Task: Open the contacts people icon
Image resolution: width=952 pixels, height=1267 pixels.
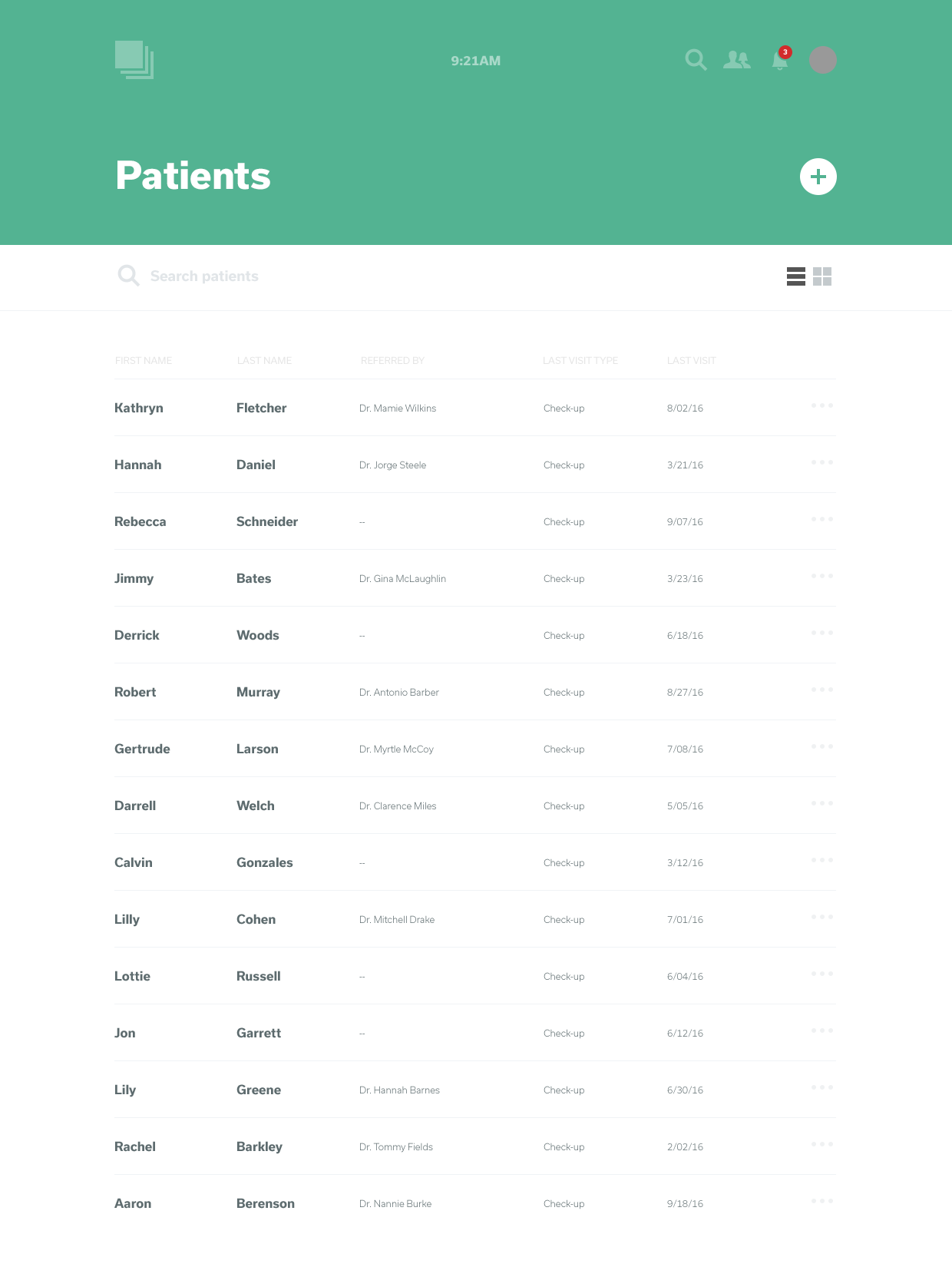Action: (737, 60)
